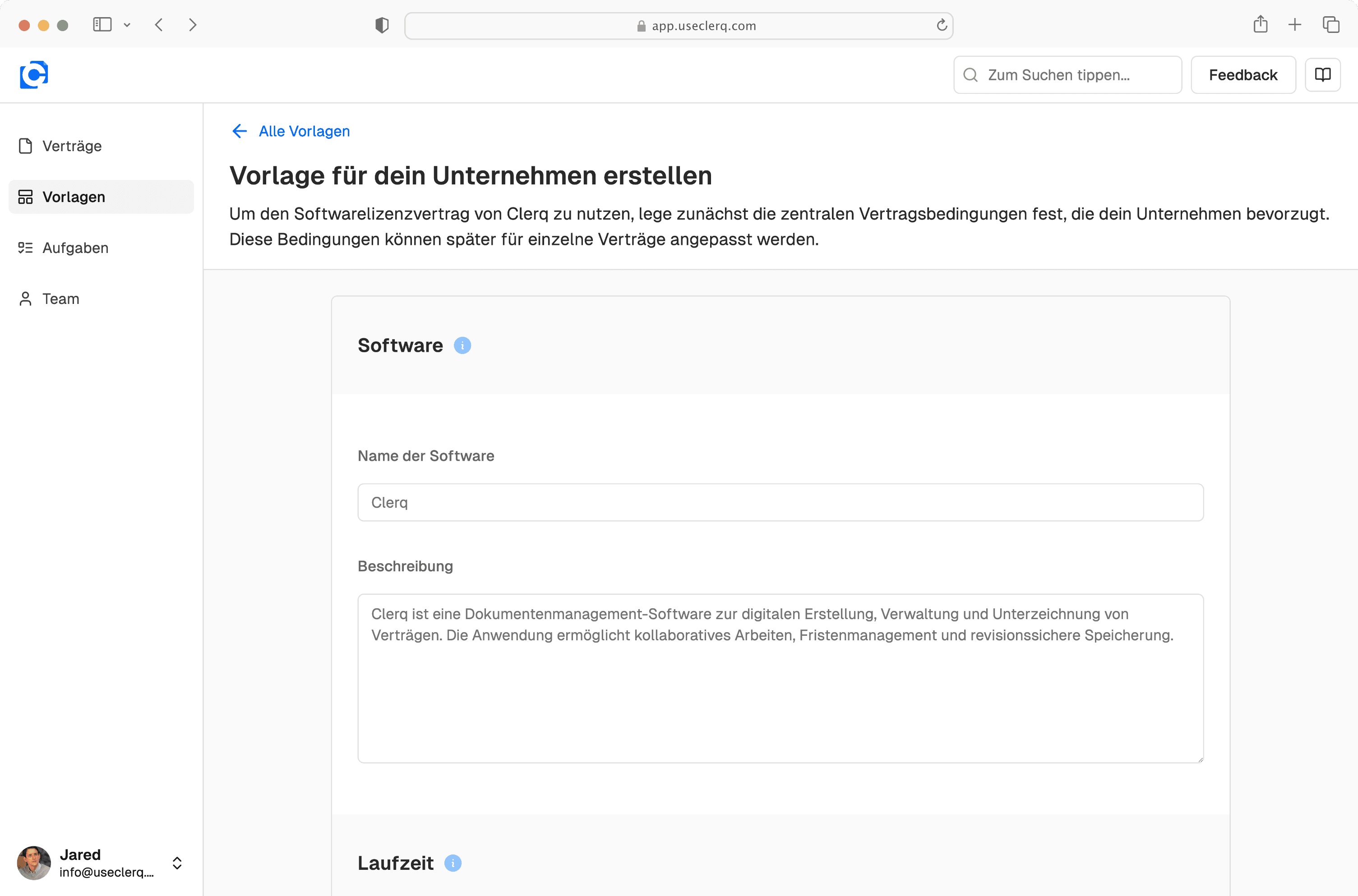Open a new browser tab
The width and height of the screenshot is (1358, 896).
tap(1294, 24)
